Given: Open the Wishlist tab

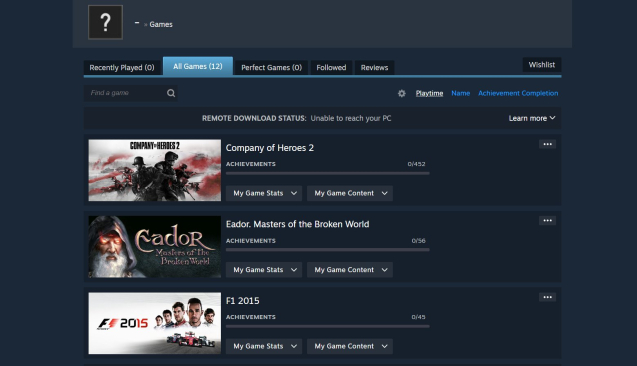Looking at the screenshot, I should 542,65.
